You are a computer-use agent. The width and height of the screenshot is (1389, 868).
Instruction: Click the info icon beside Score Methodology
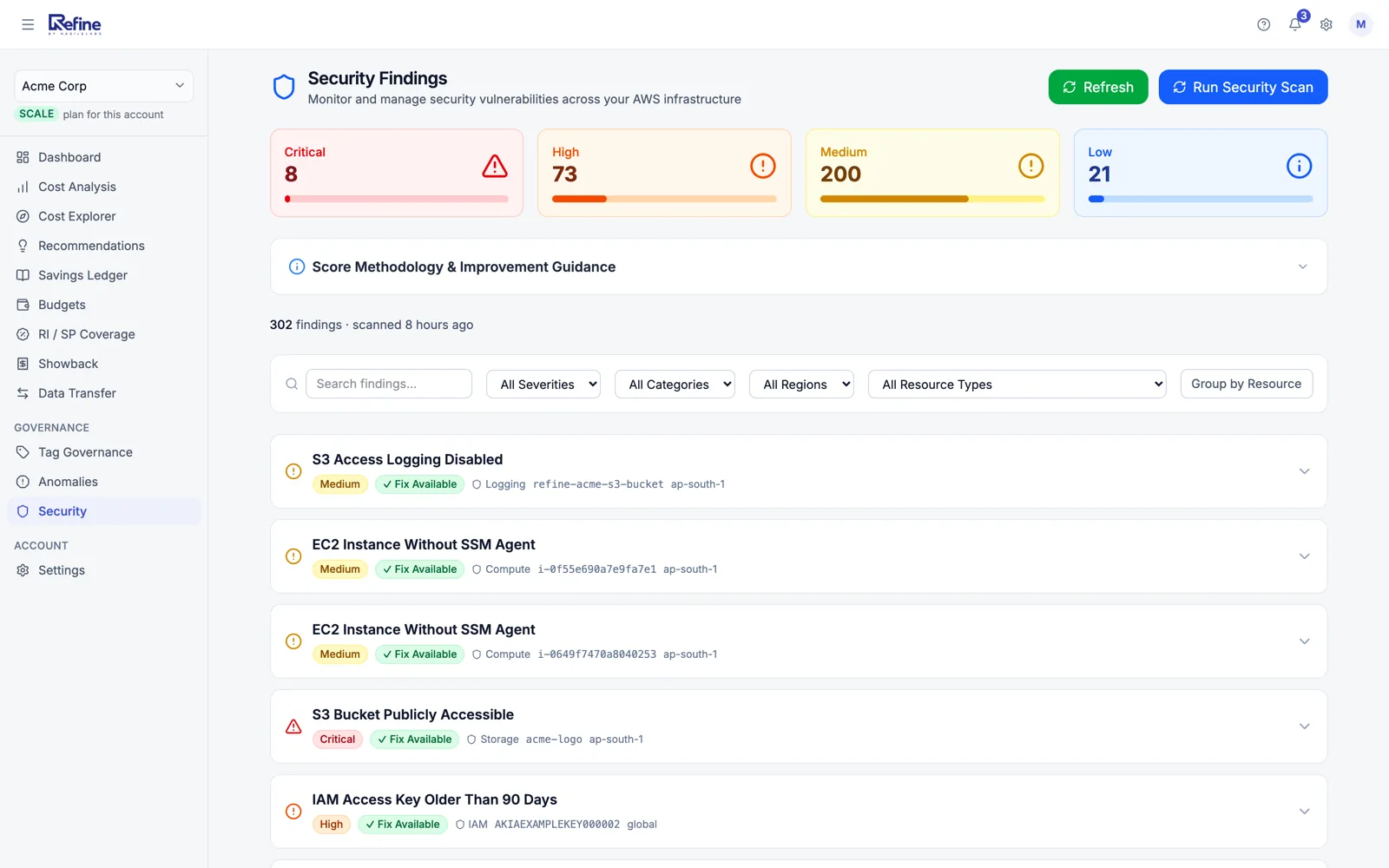click(297, 266)
